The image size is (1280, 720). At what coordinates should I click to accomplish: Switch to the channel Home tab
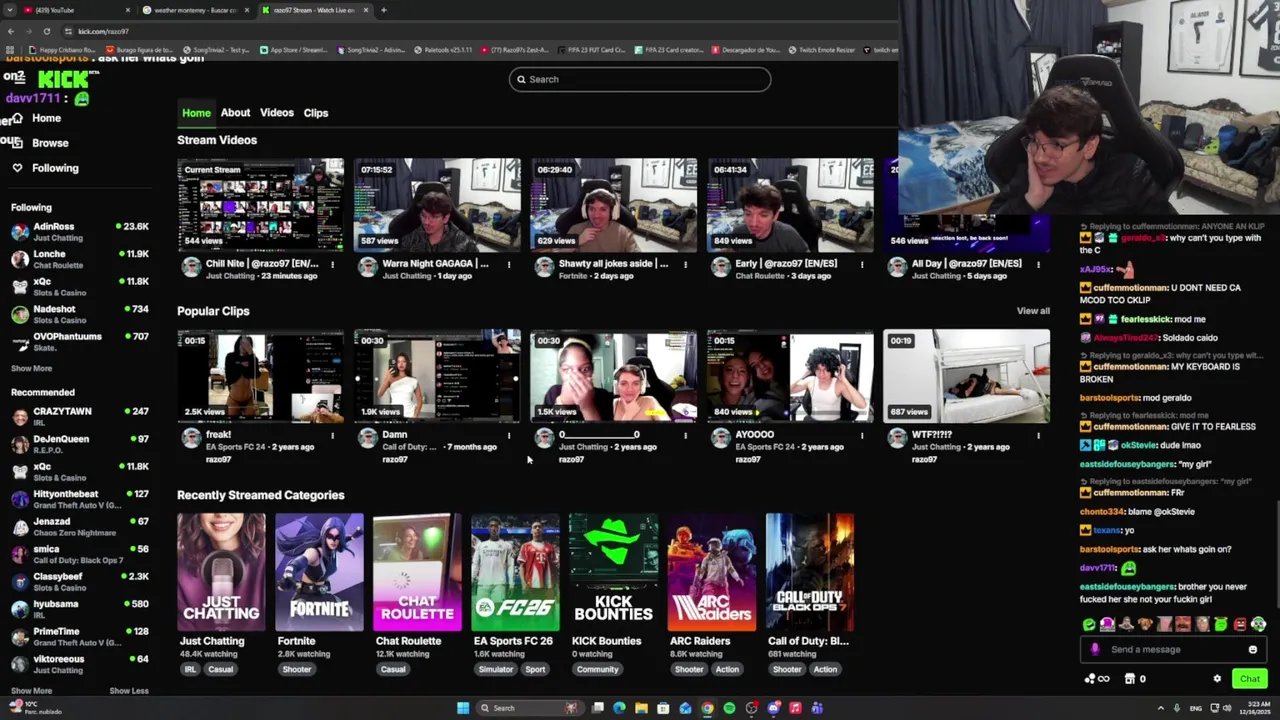(196, 113)
